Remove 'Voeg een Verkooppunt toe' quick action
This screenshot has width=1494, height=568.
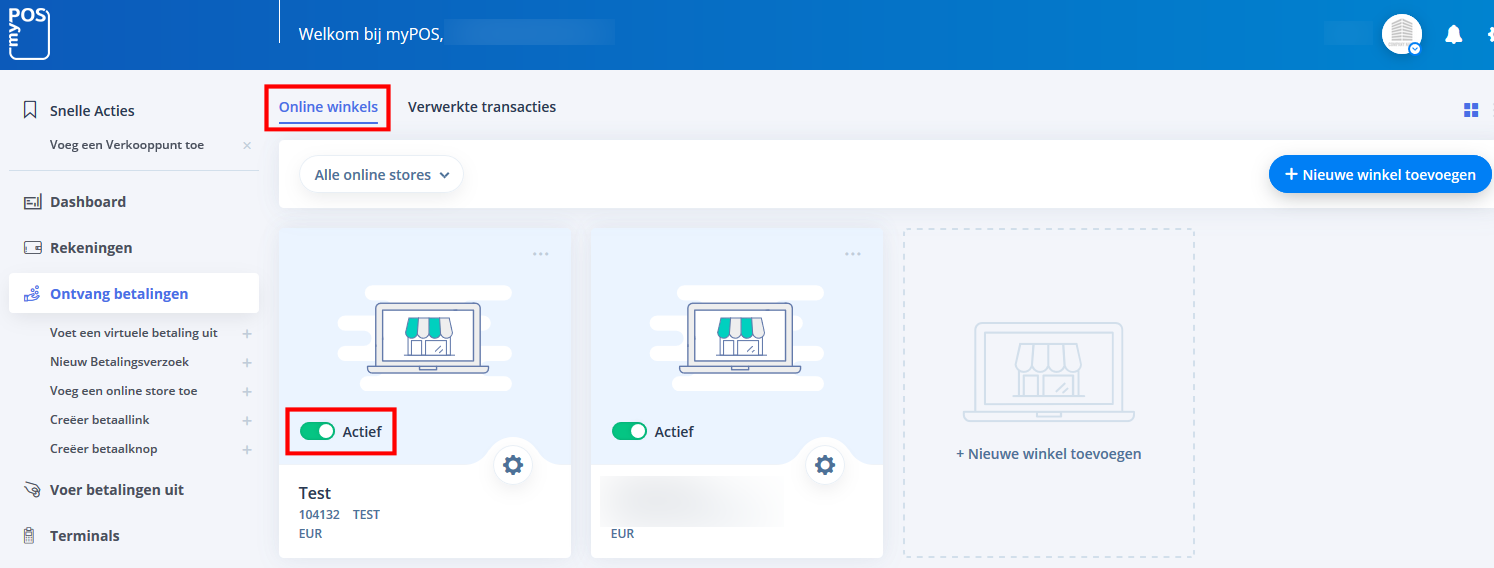click(247, 146)
